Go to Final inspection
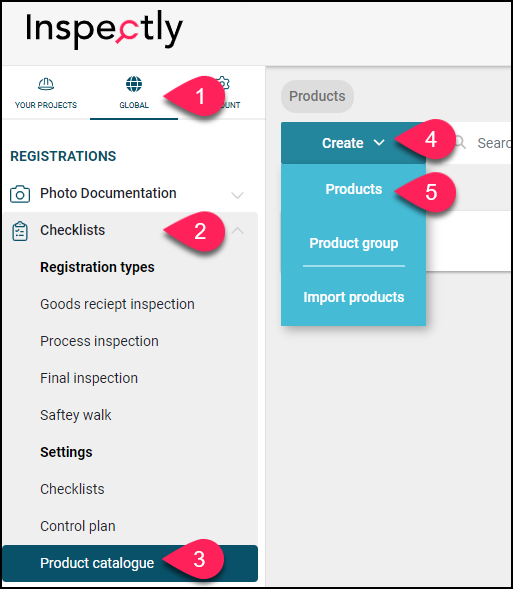 pos(89,378)
